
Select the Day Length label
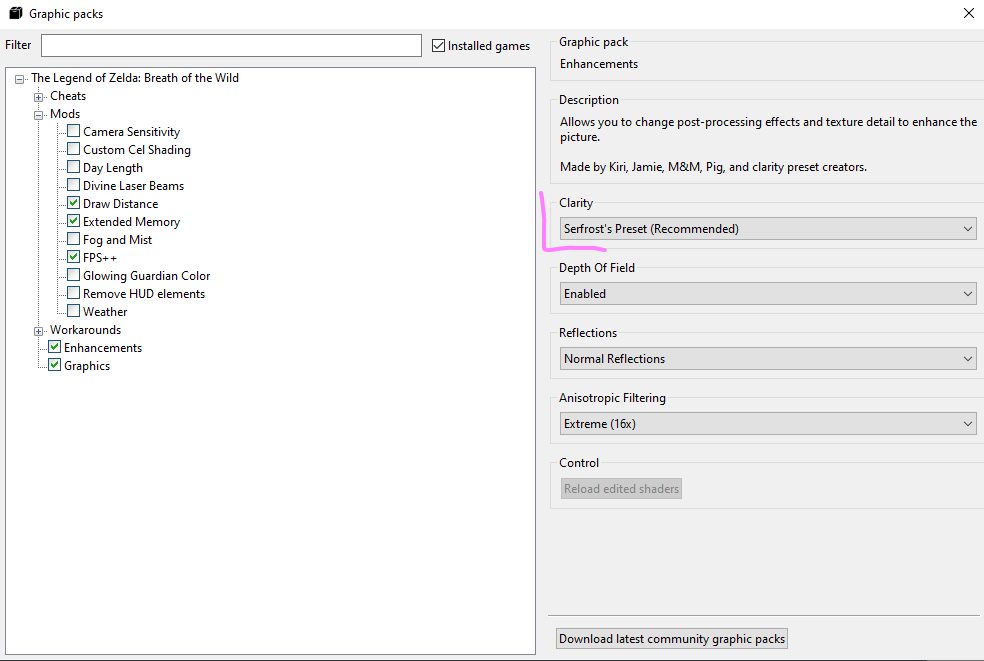tap(113, 168)
